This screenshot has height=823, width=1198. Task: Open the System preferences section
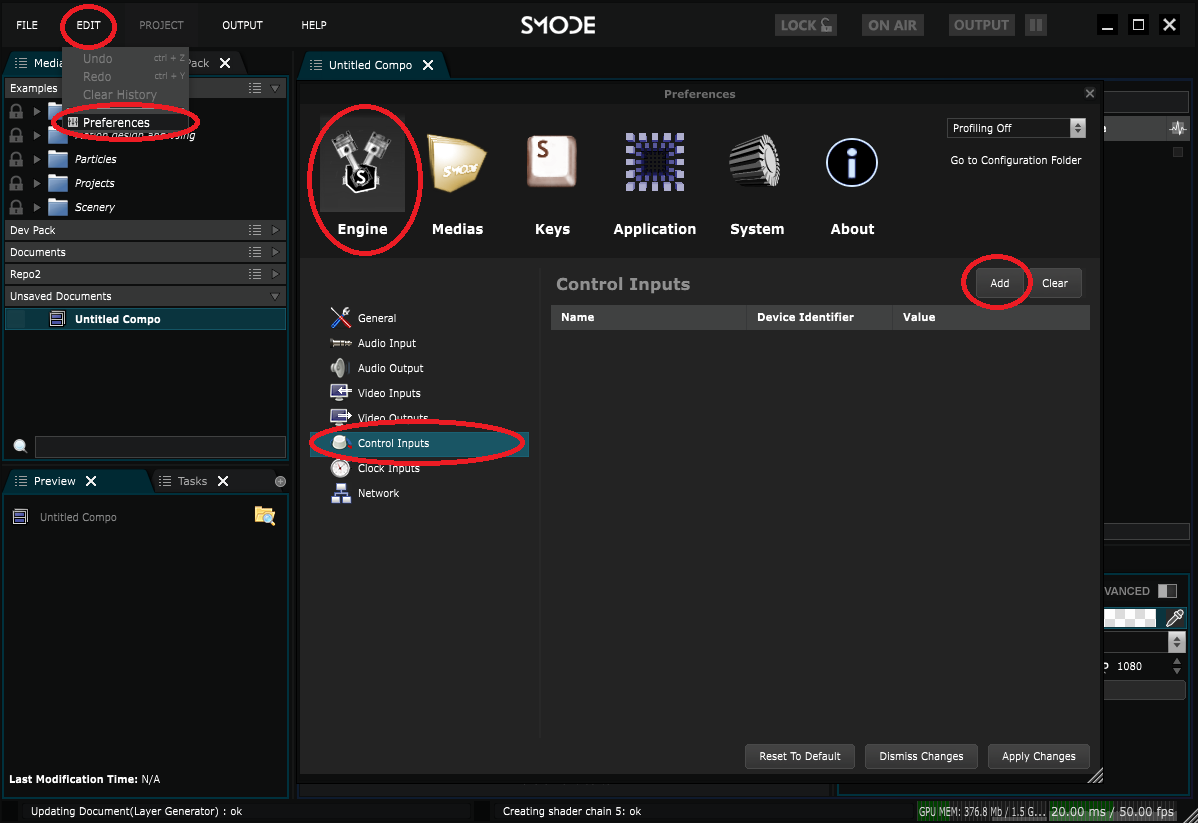[756, 183]
